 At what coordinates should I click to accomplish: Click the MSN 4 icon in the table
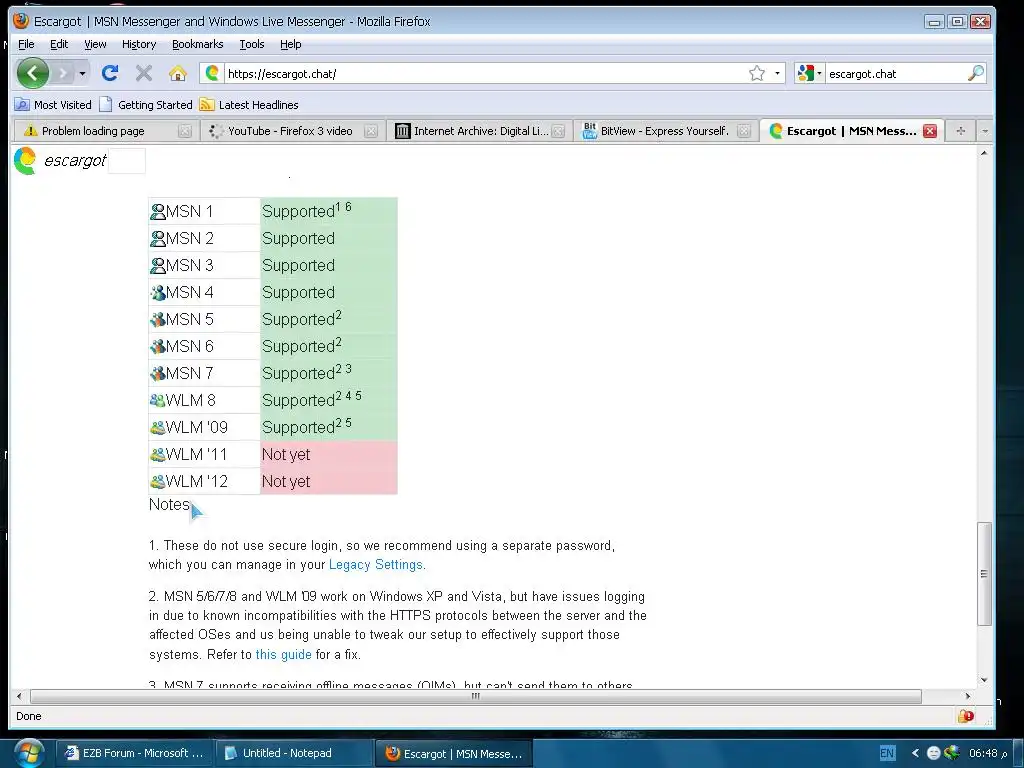click(157, 293)
